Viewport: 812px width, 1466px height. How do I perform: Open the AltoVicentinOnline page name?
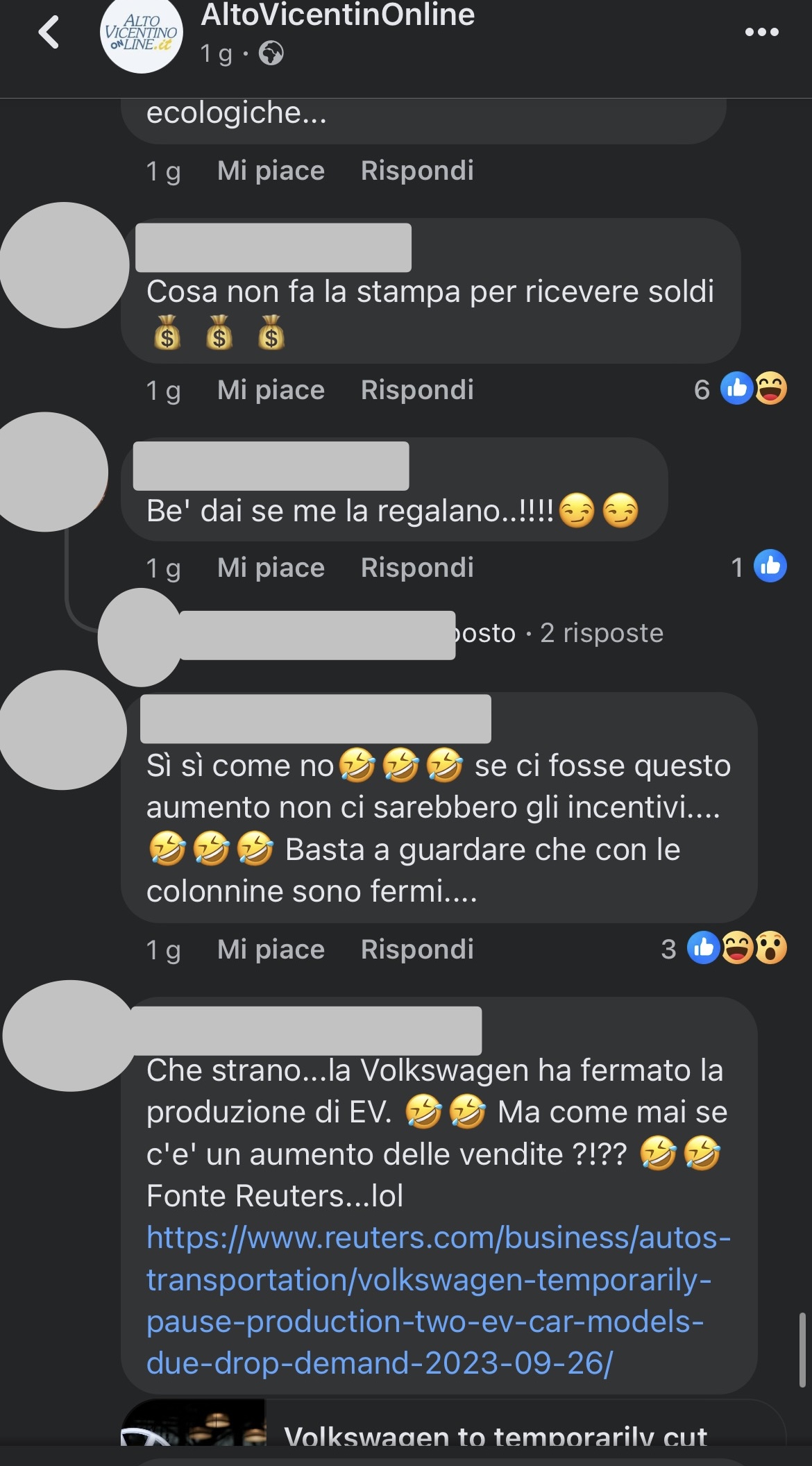click(x=337, y=15)
